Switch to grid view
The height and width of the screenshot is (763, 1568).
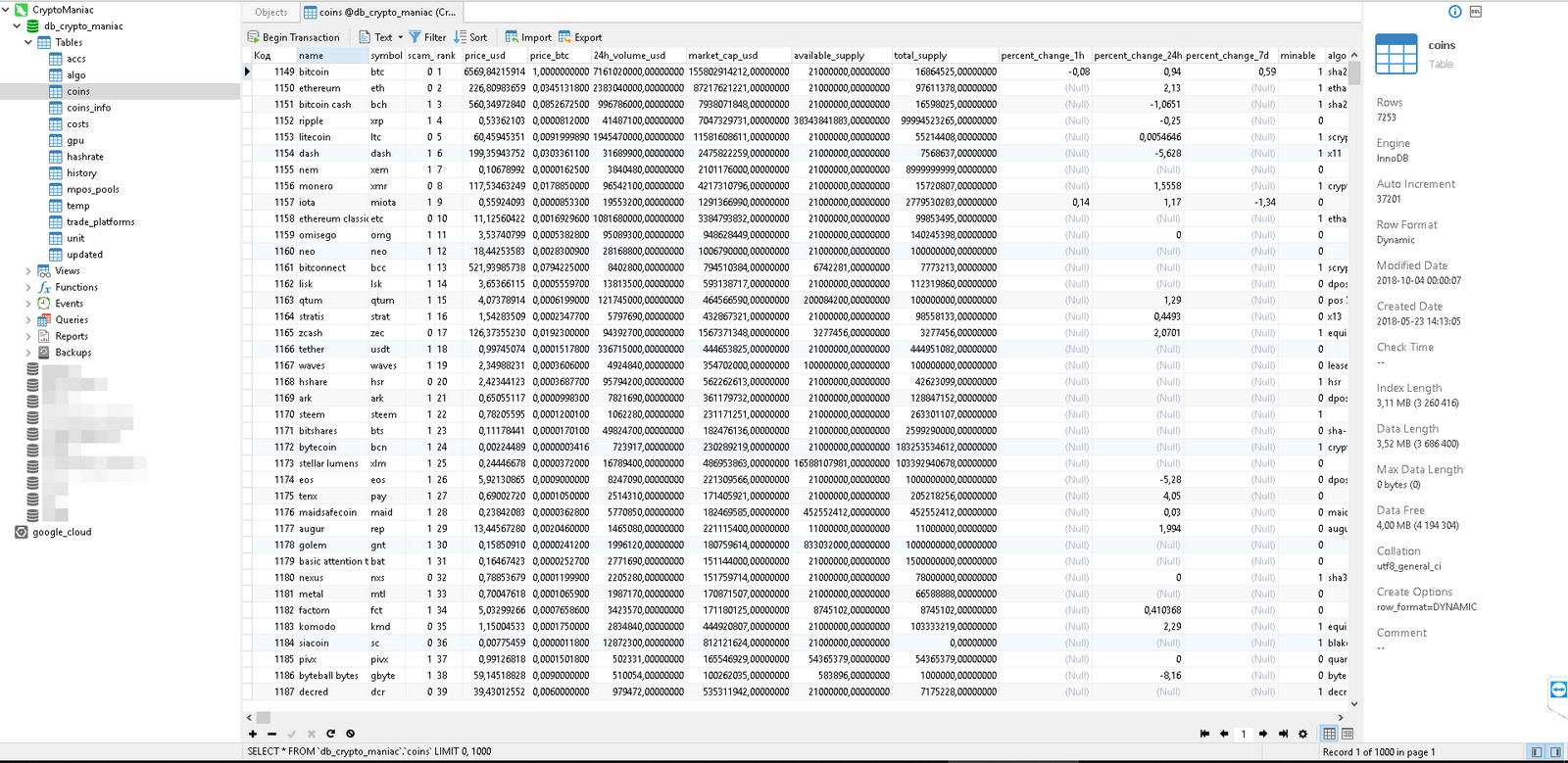pyautogui.click(x=1330, y=734)
